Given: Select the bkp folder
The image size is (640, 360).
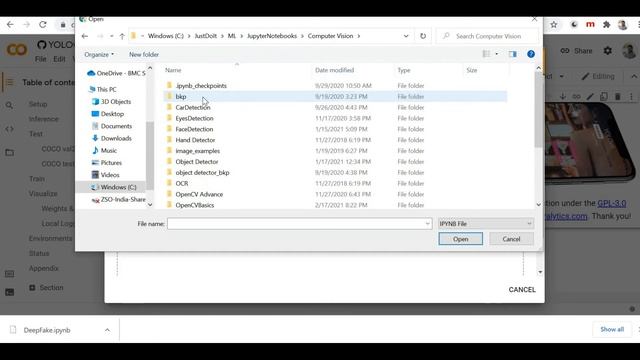Looking at the screenshot, I should (x=335, y=96).
